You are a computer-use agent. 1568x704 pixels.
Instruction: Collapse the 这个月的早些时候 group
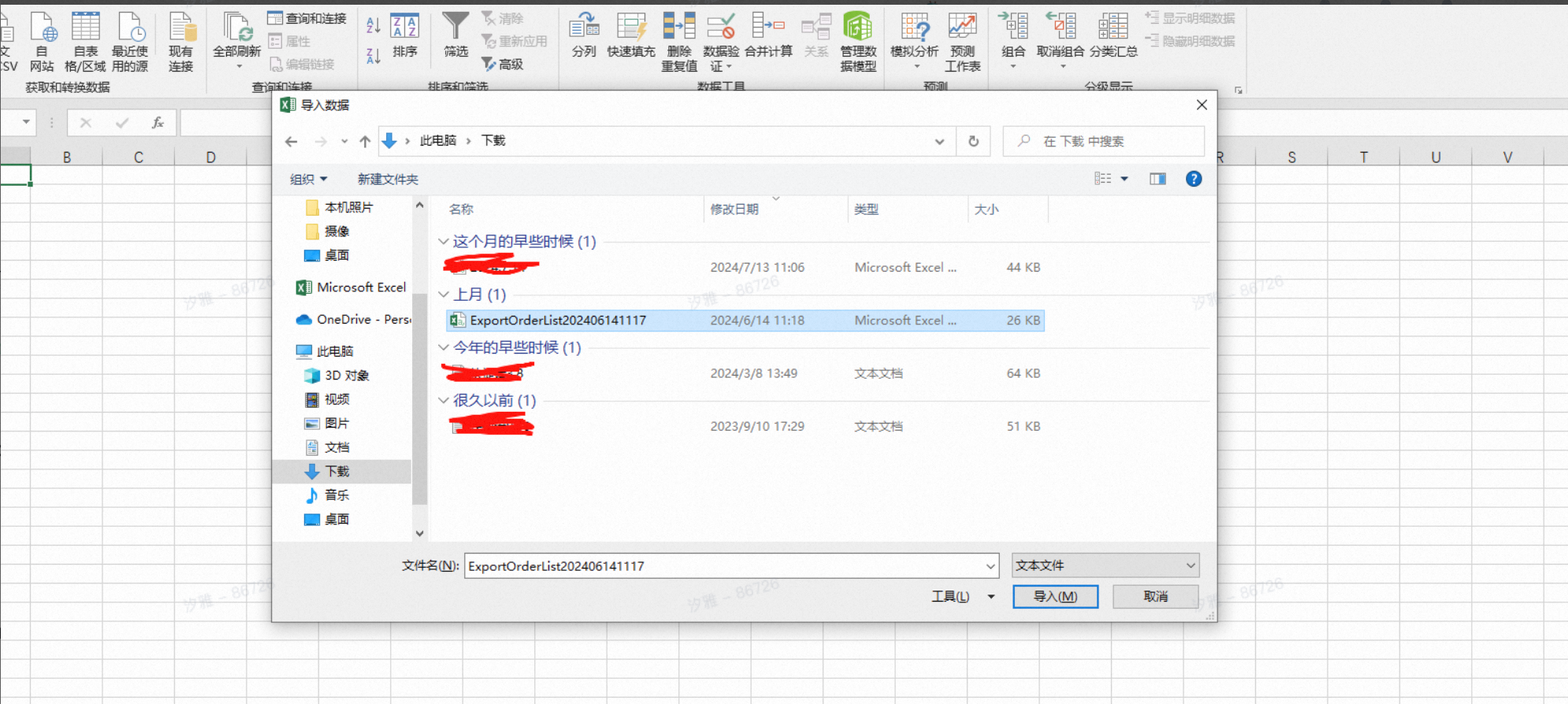444,242
